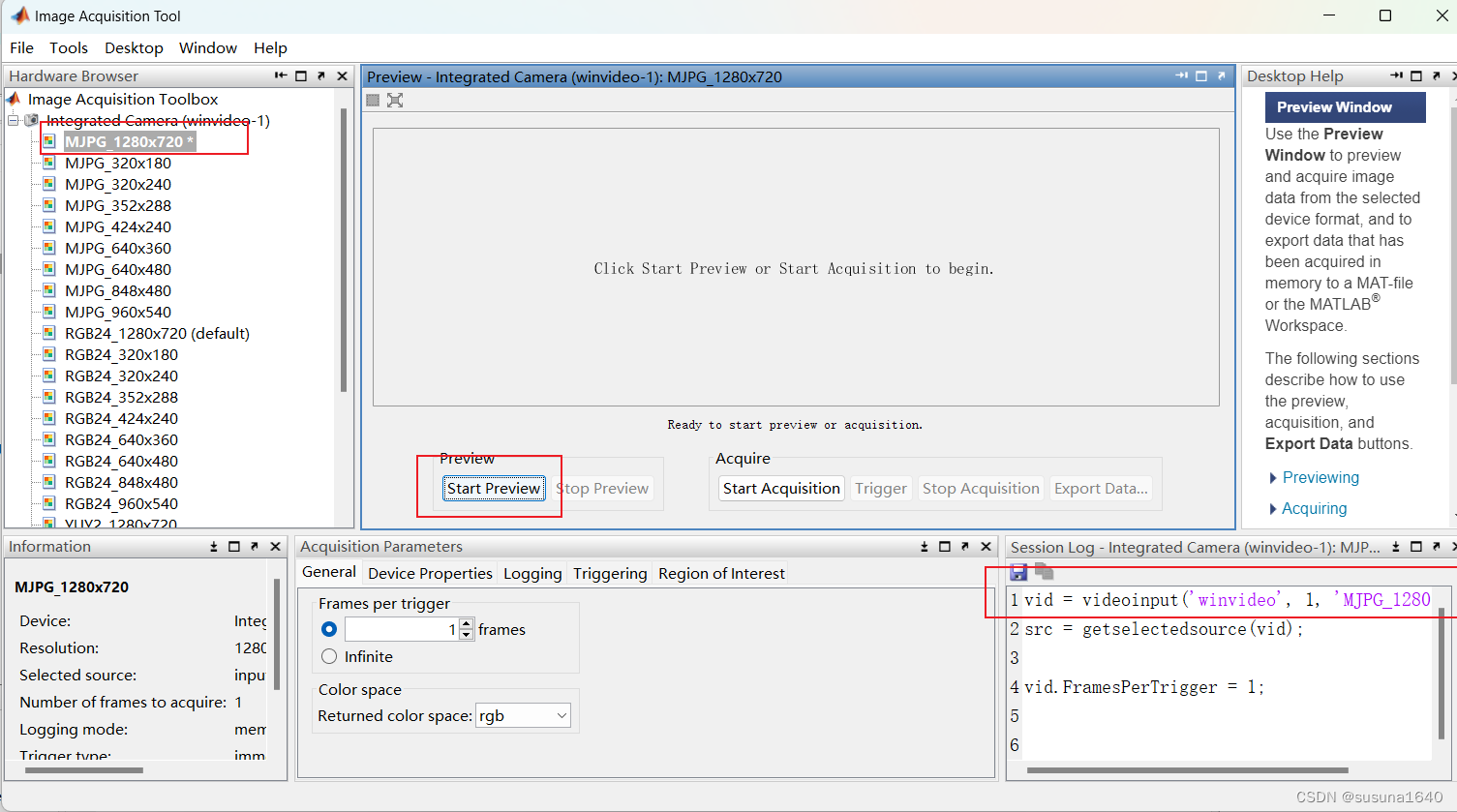Close the Acquisition Parameters panel
This screenshot has height=812, width=1457.
coord(986,547)
